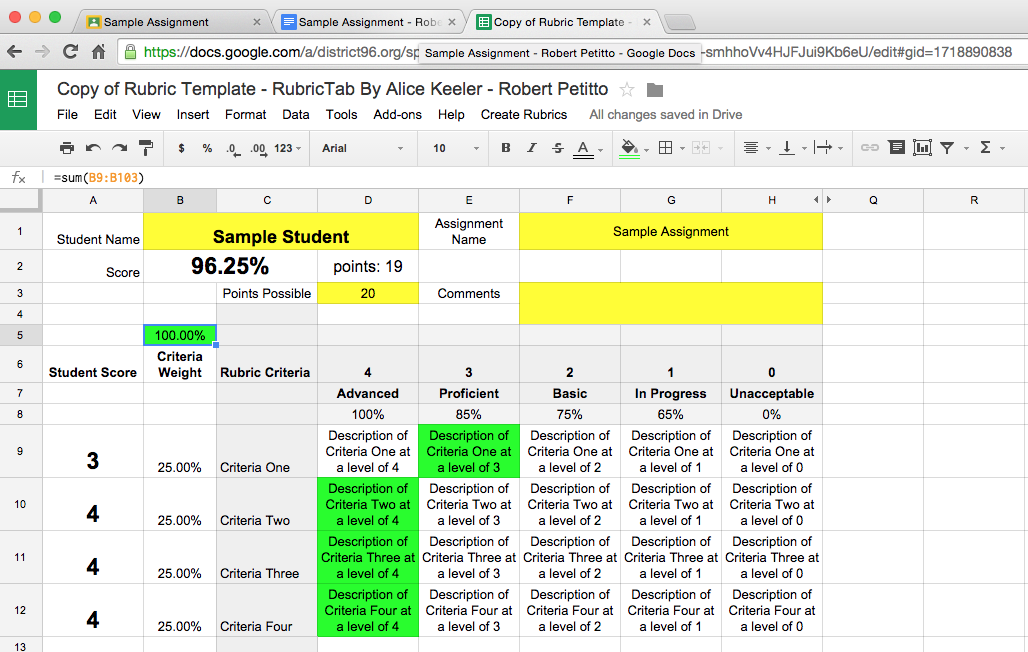Click the Print icon in toolbar
This screenshot has width=1028, height=652.
(66, 148)
